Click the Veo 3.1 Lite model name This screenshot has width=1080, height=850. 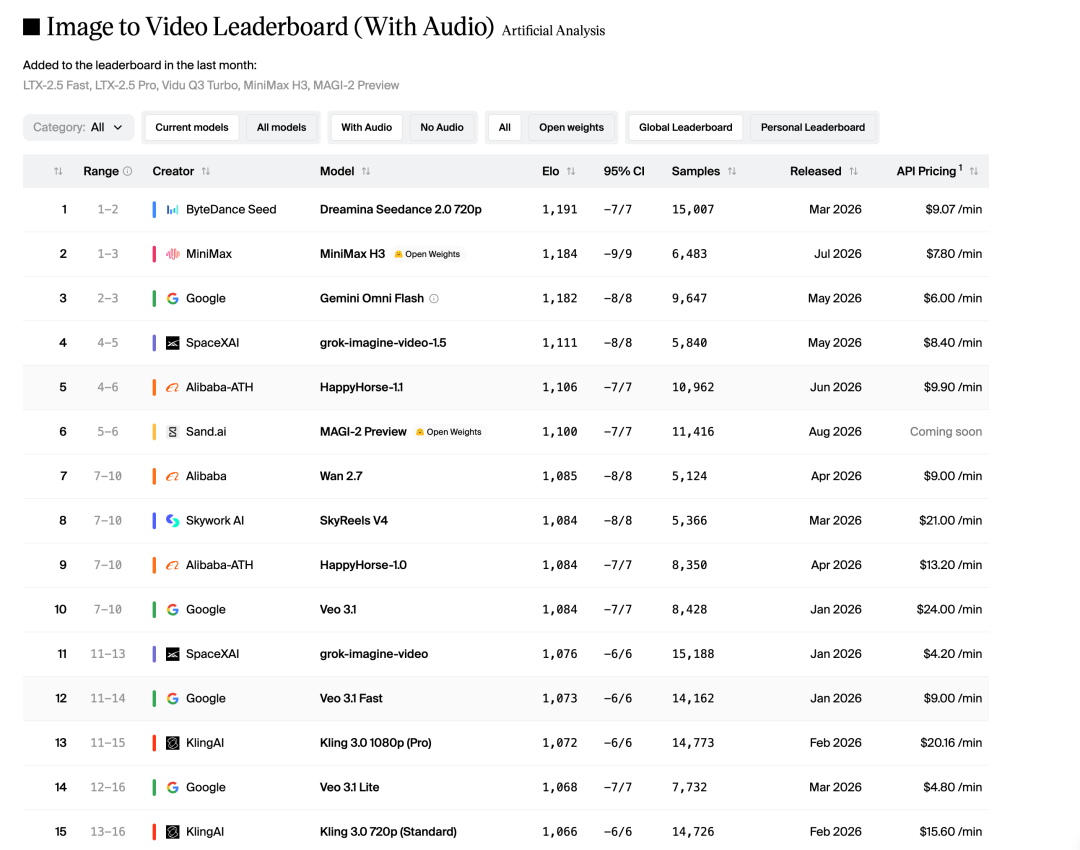[349, 787]
